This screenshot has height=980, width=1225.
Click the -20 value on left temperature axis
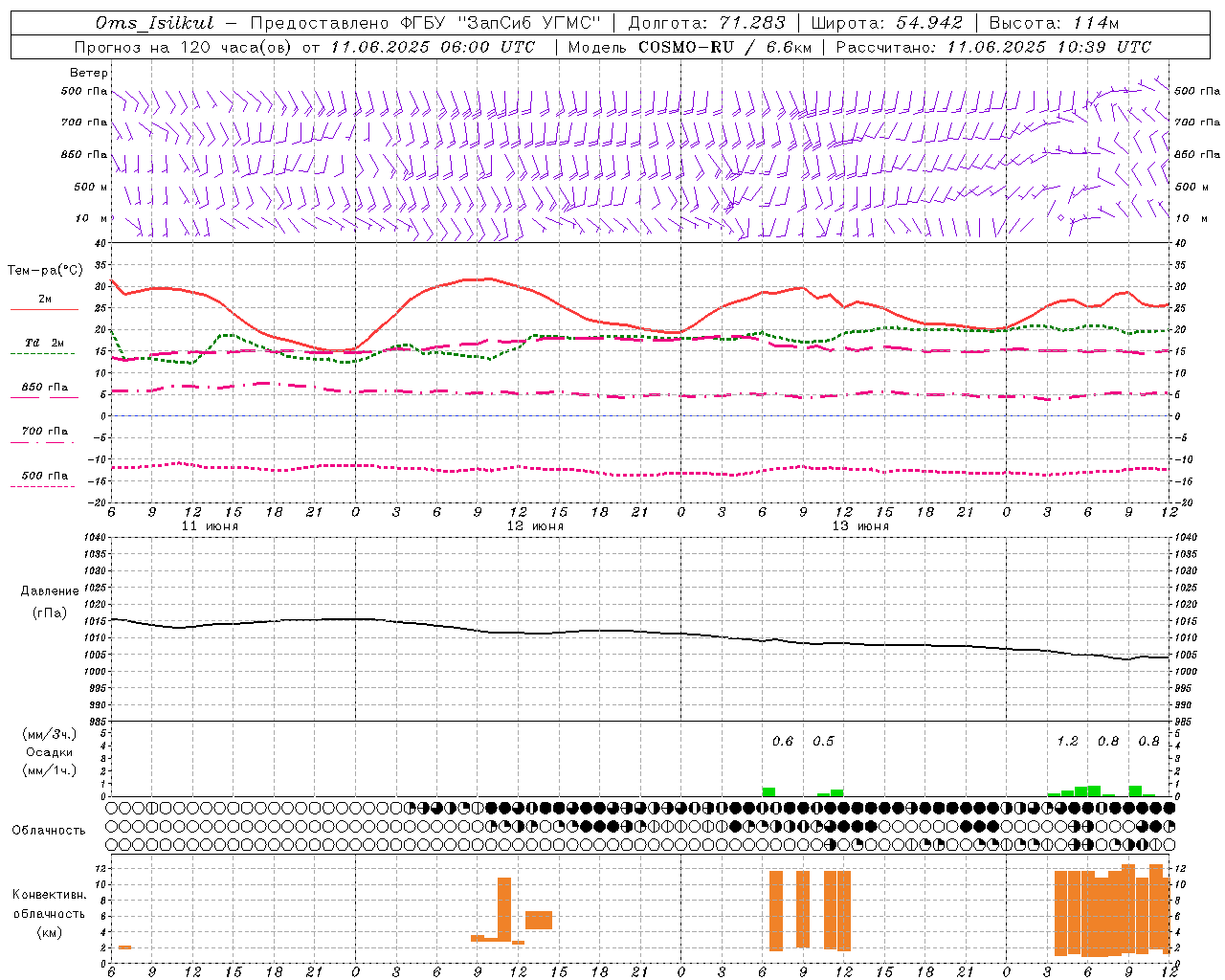click(x=98, y=502)
